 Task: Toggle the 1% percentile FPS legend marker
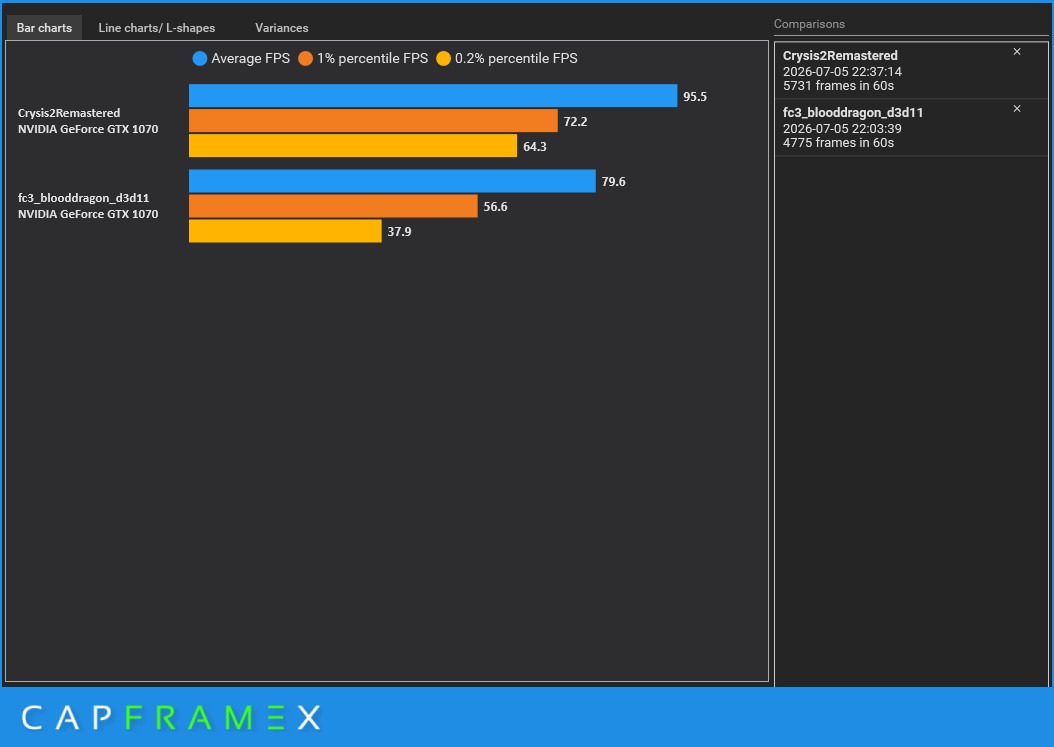[305, 58]
